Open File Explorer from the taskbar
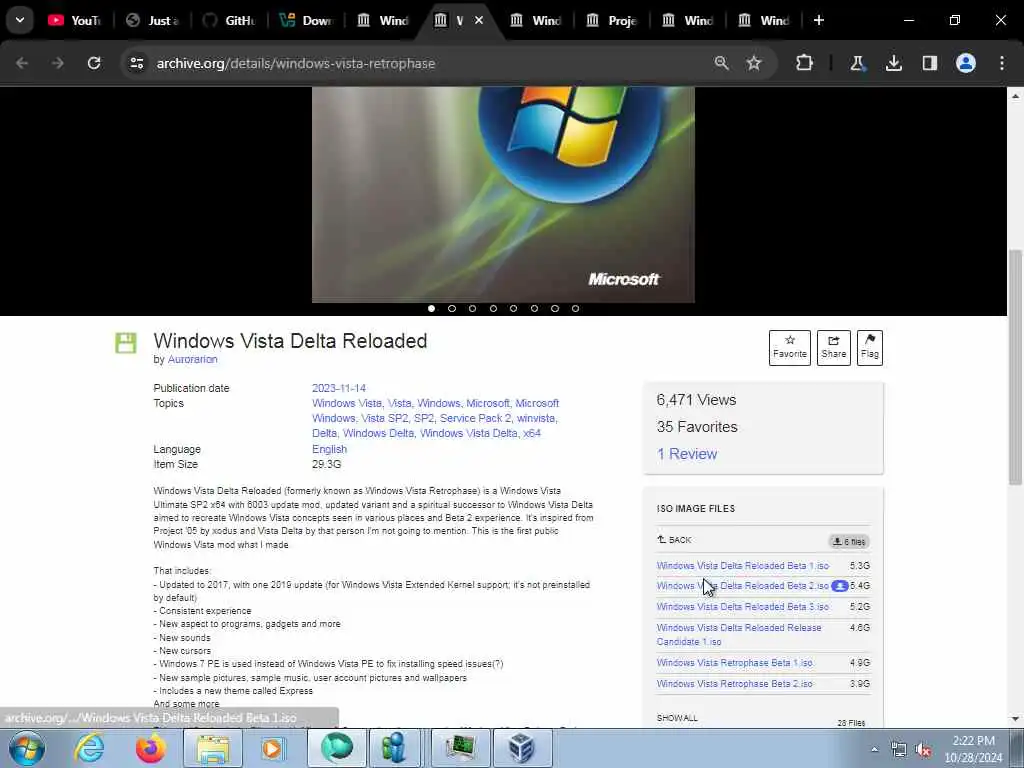1024x768 pixels. tap(213, 748)
